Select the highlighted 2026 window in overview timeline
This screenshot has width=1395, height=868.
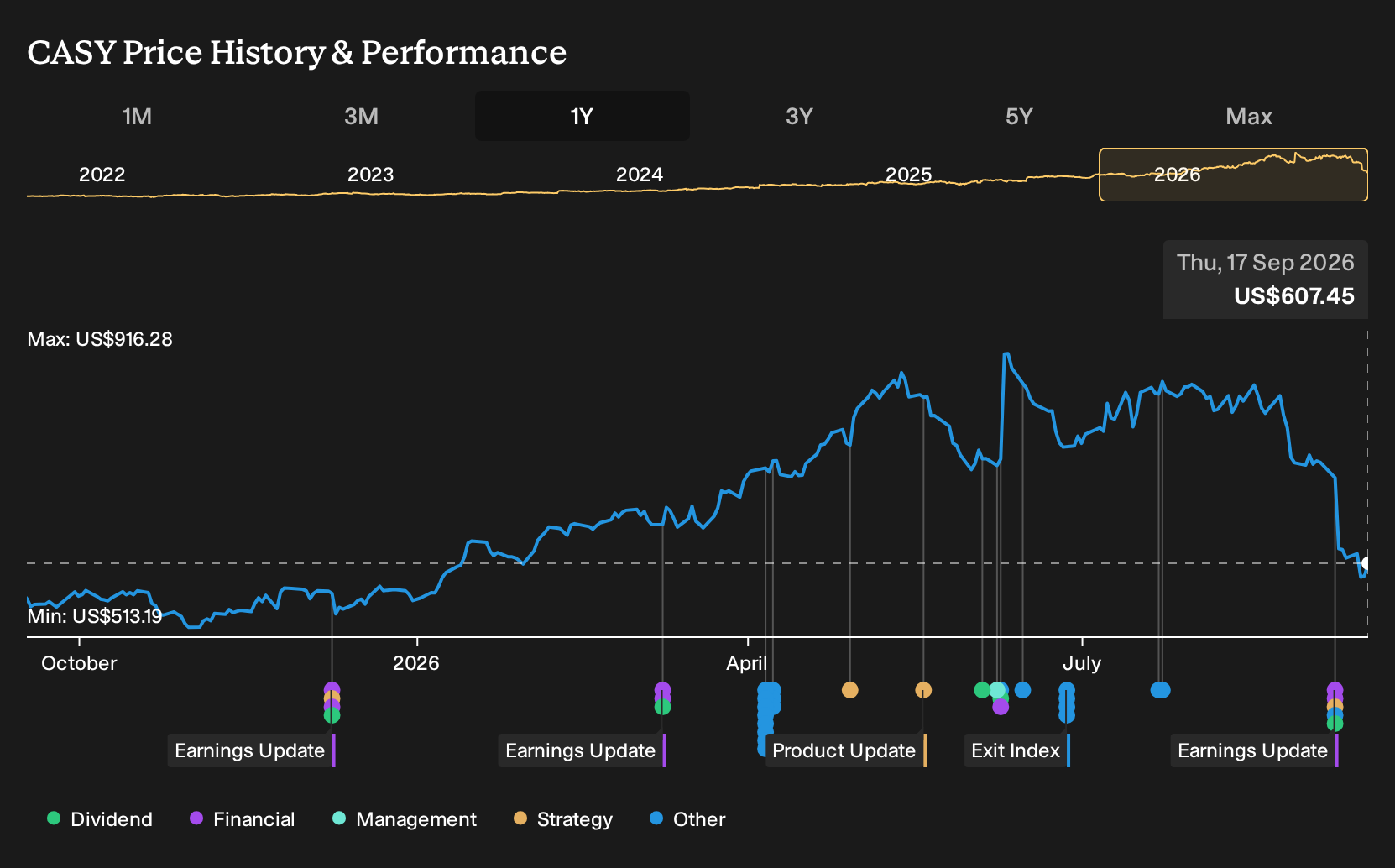(1233, 175)
